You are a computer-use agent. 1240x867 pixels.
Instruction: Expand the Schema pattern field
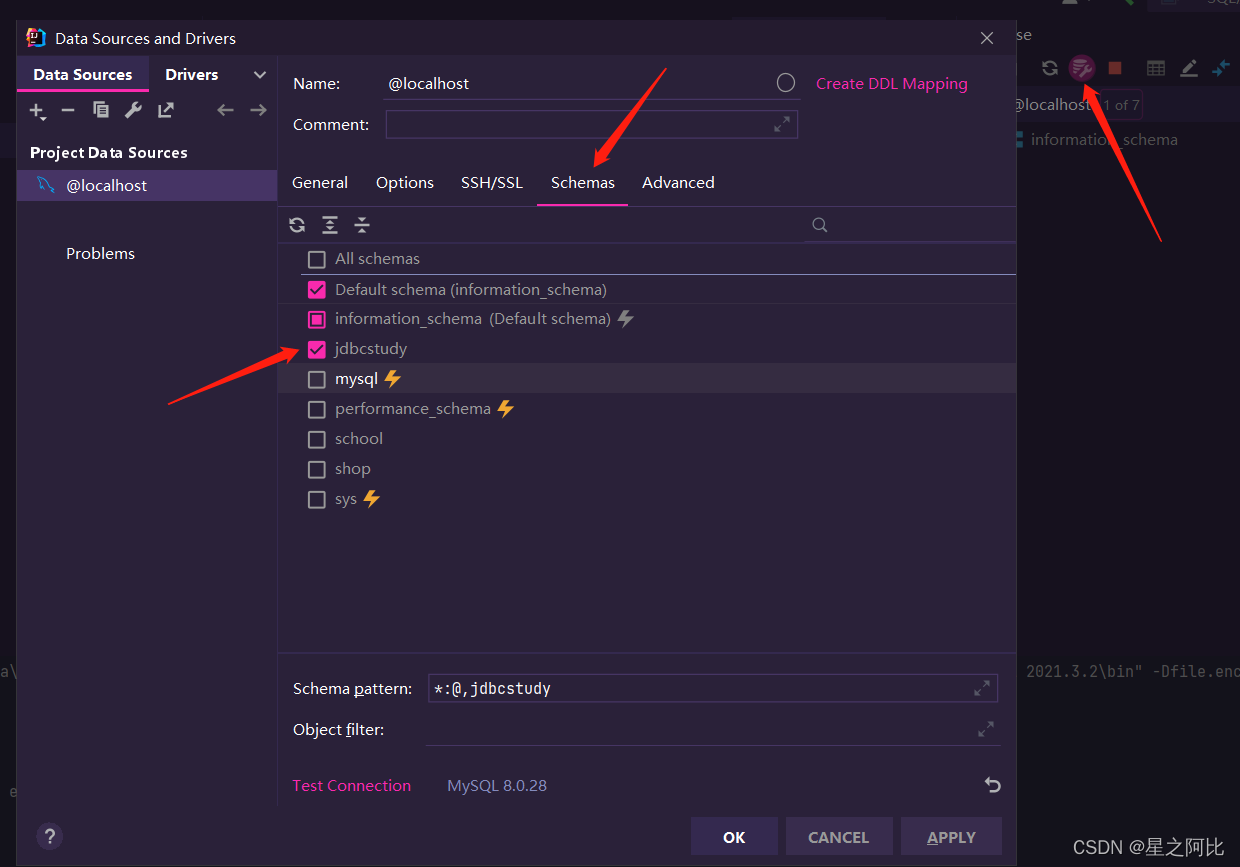982,688
